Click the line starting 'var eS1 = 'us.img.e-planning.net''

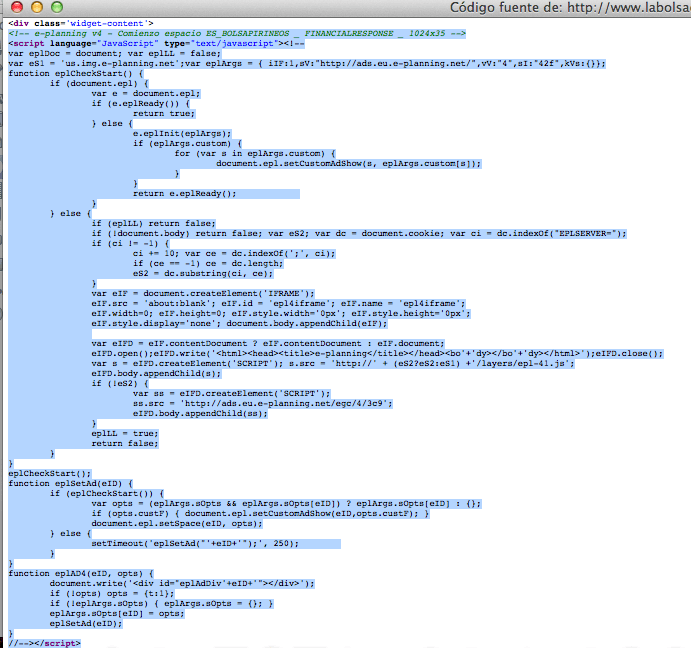(x=307, y=63)
